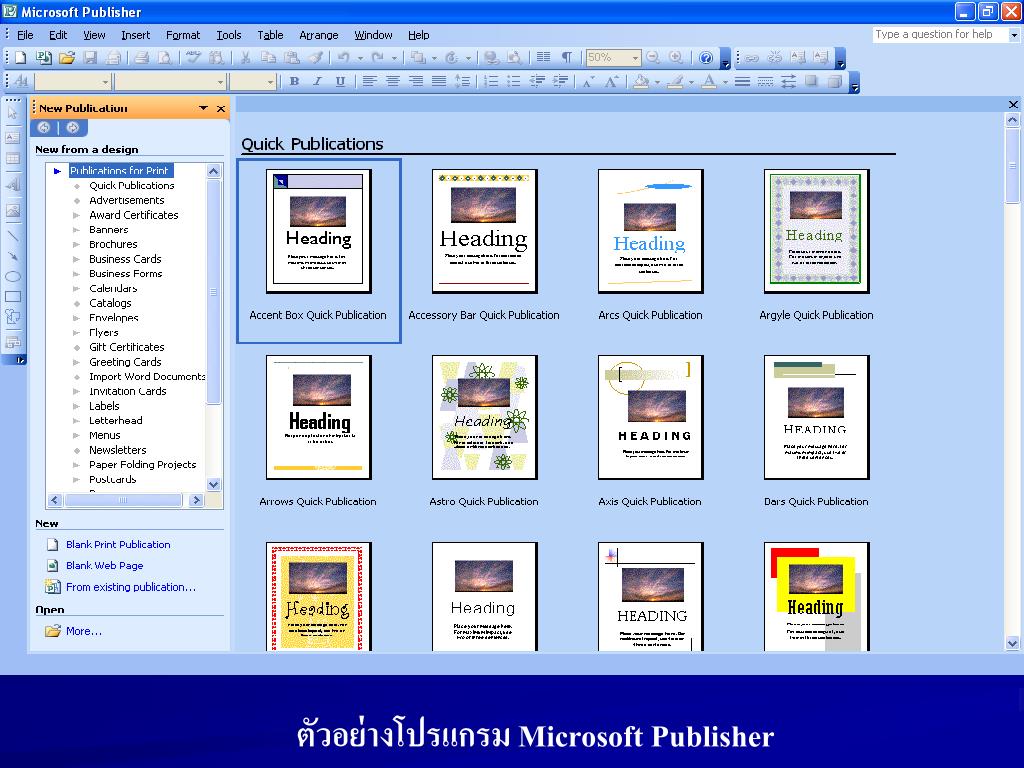
Task: Toggle Justify alignment
Action: point(439,82)
